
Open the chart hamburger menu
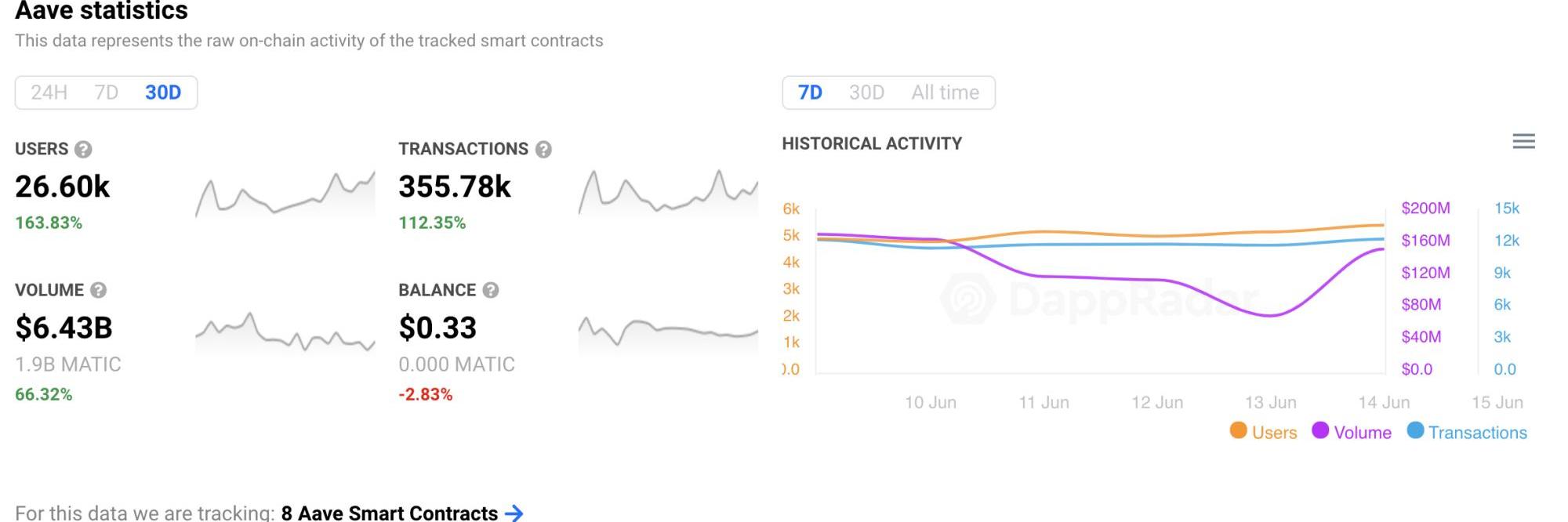(x=1523, y=142)
